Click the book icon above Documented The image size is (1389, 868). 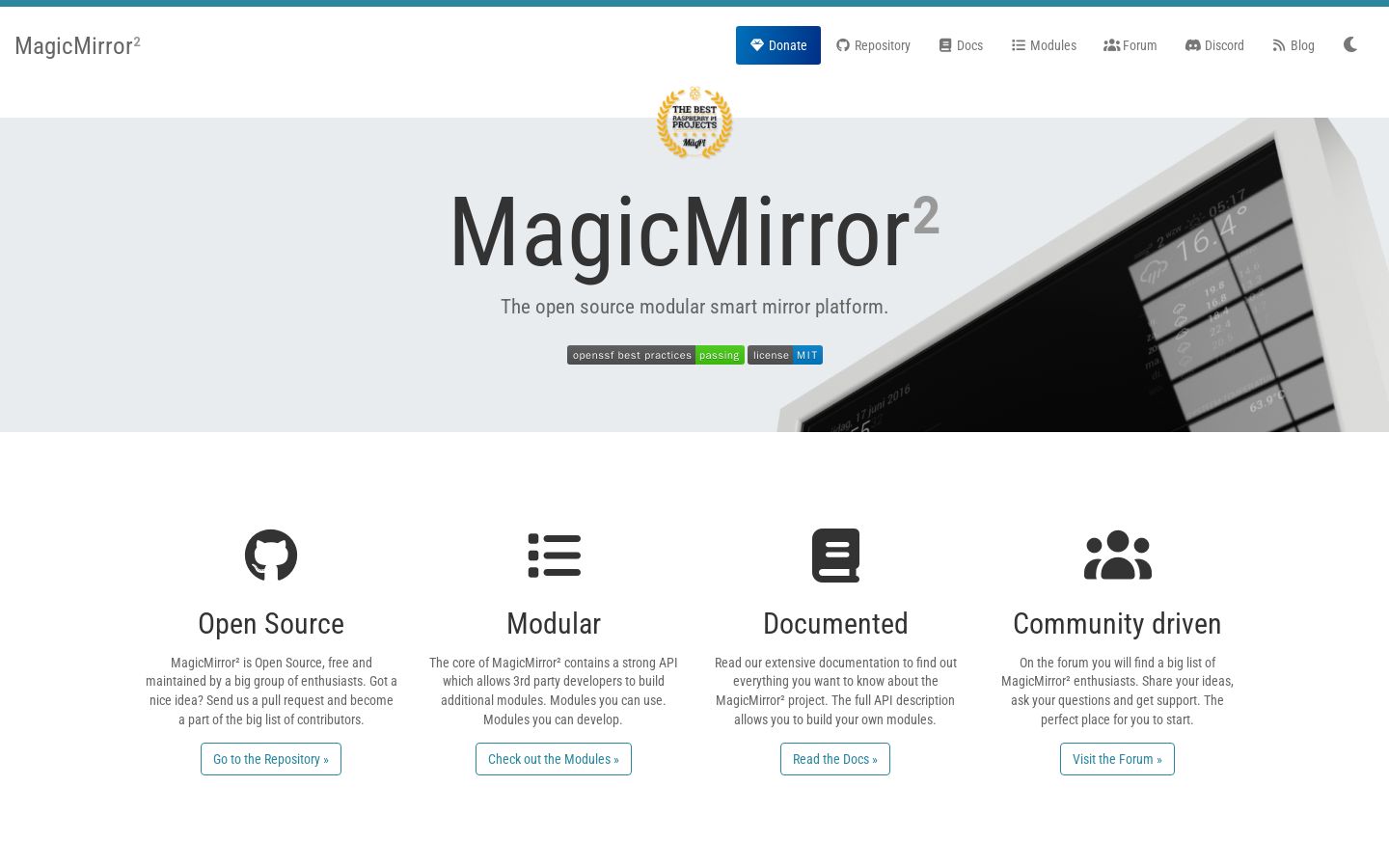pos(835,555)
